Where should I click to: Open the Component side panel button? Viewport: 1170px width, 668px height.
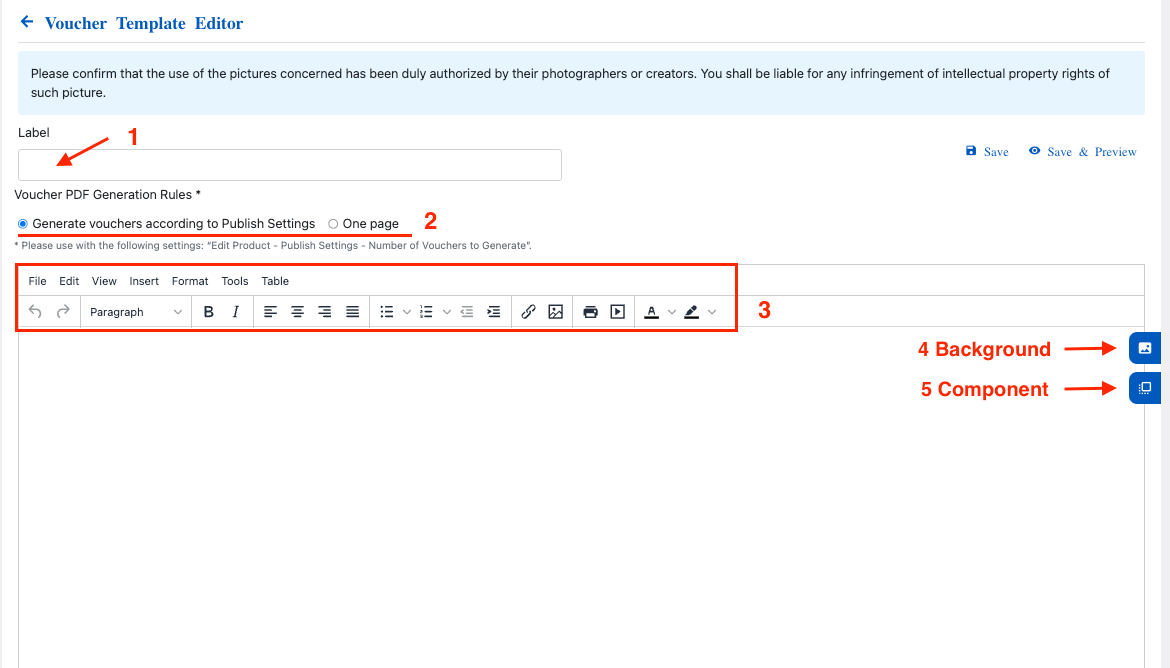pos(1145,387)
